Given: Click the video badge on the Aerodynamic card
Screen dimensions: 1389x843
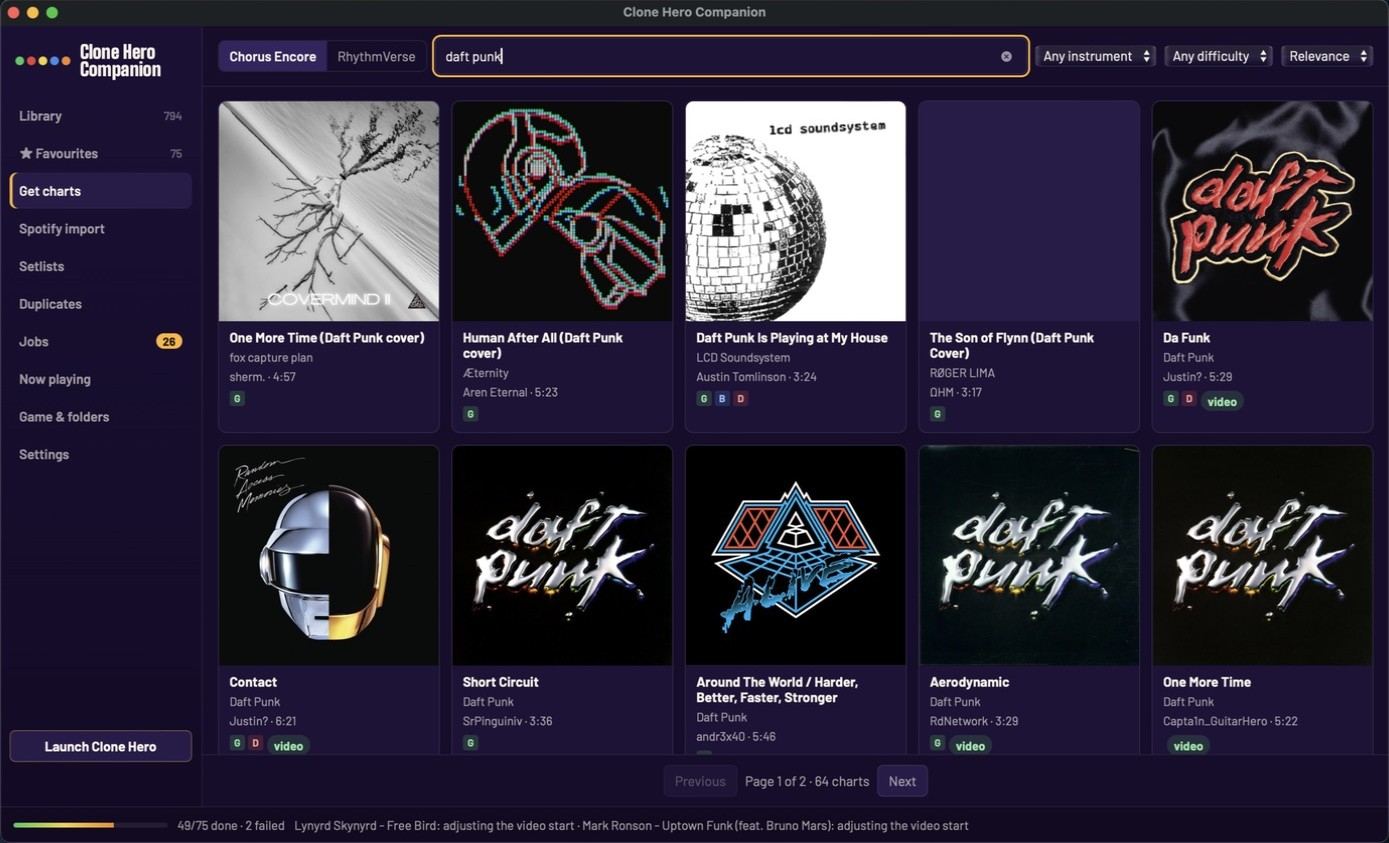Looking at the screenshot, I should click(x=970, y=745).
